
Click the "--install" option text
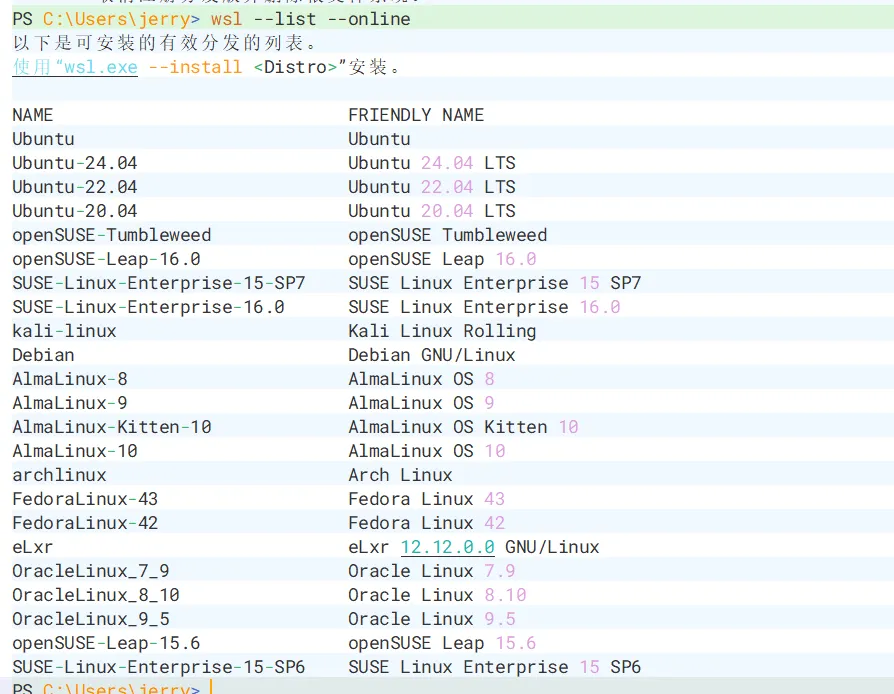pyautogui.click(x=195, y=67)
